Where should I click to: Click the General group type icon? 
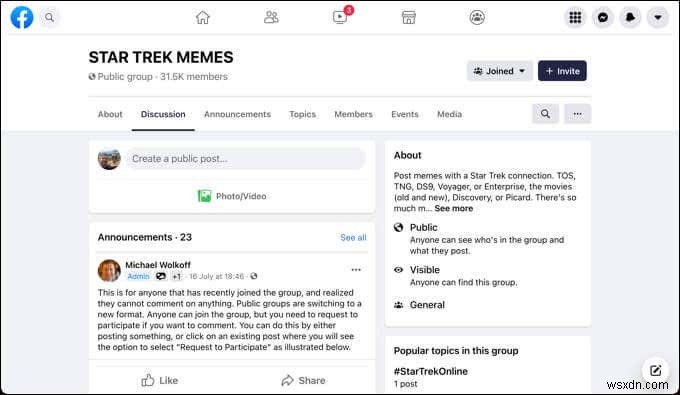(398, 305)
